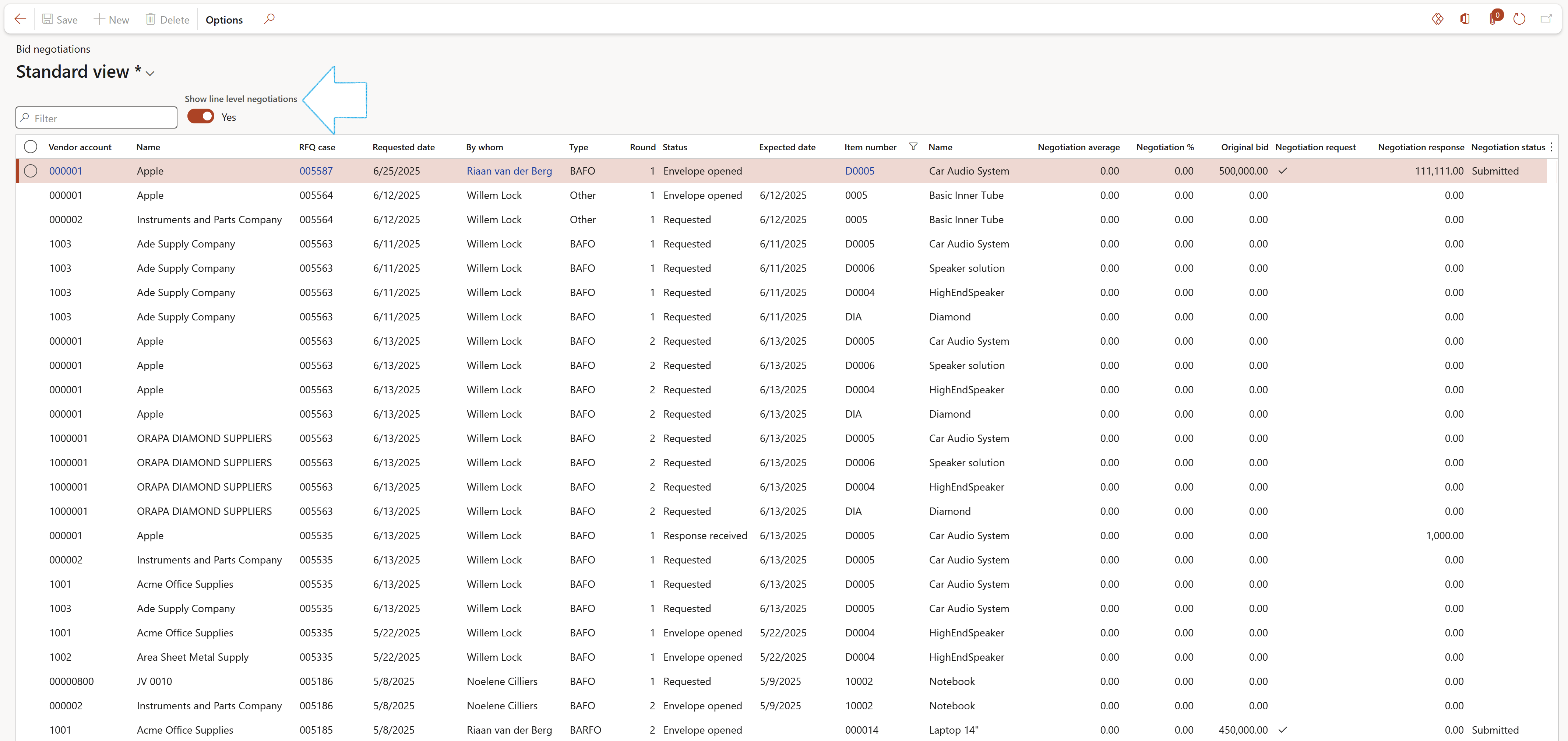Open the Original bid column header
The image size is (1568, 741).
pos(1244,147)
